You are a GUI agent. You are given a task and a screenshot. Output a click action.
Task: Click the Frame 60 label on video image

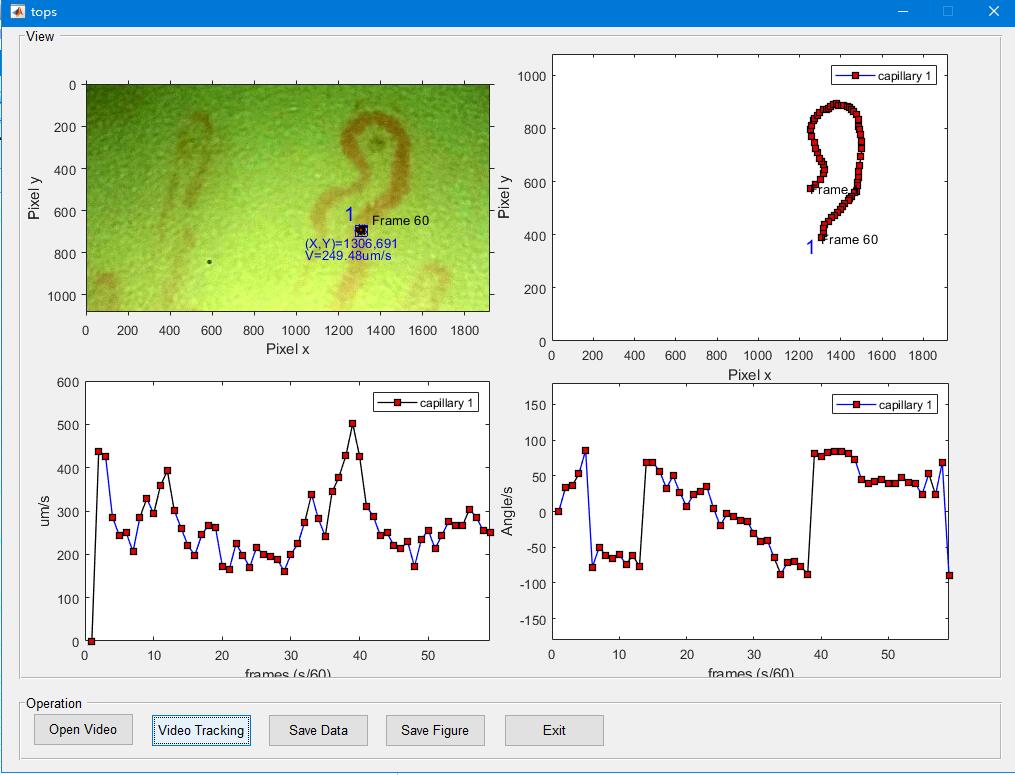400,220
